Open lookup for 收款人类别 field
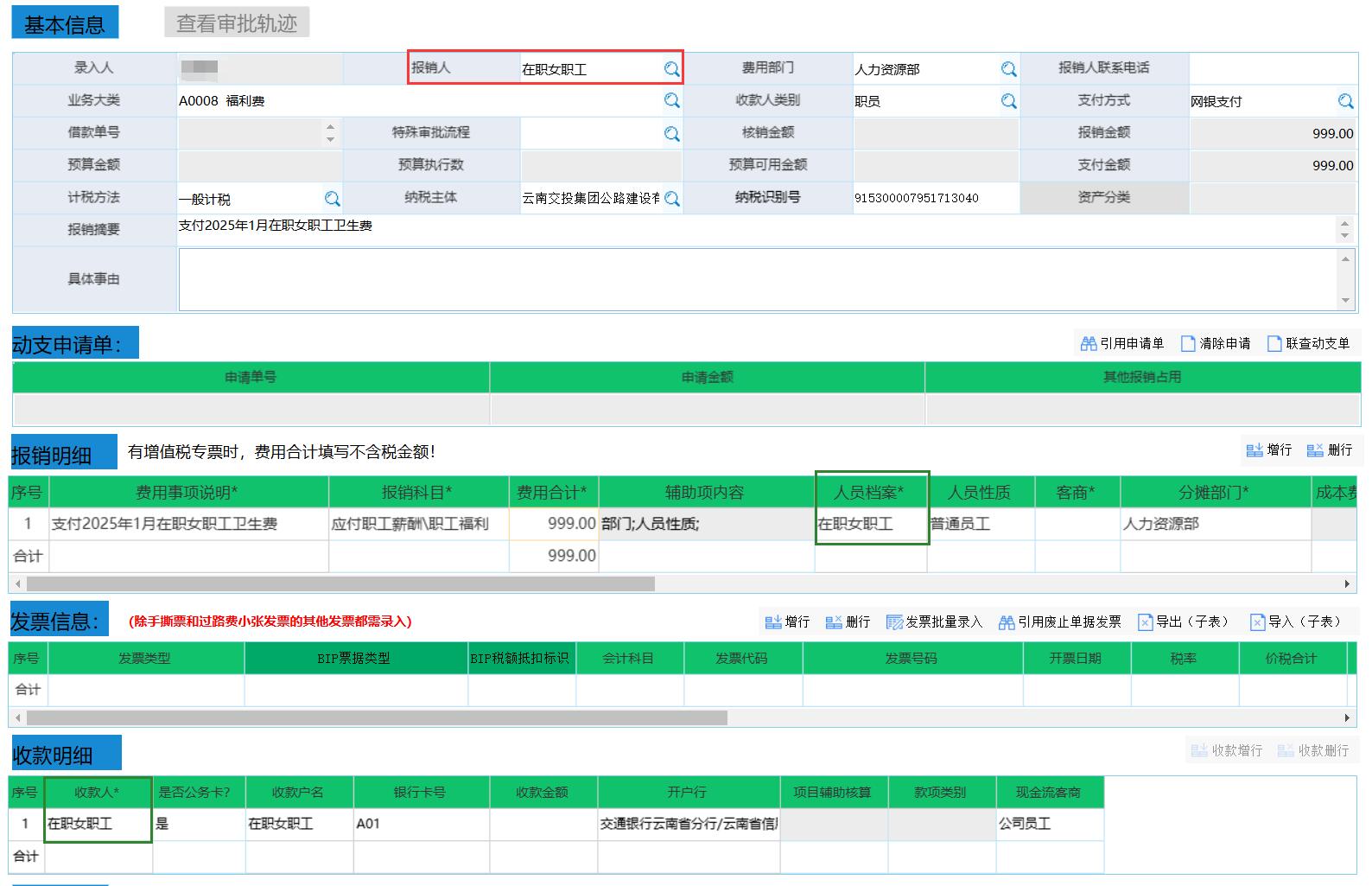The image size is (1372, 886). [x=1008, y=101]
